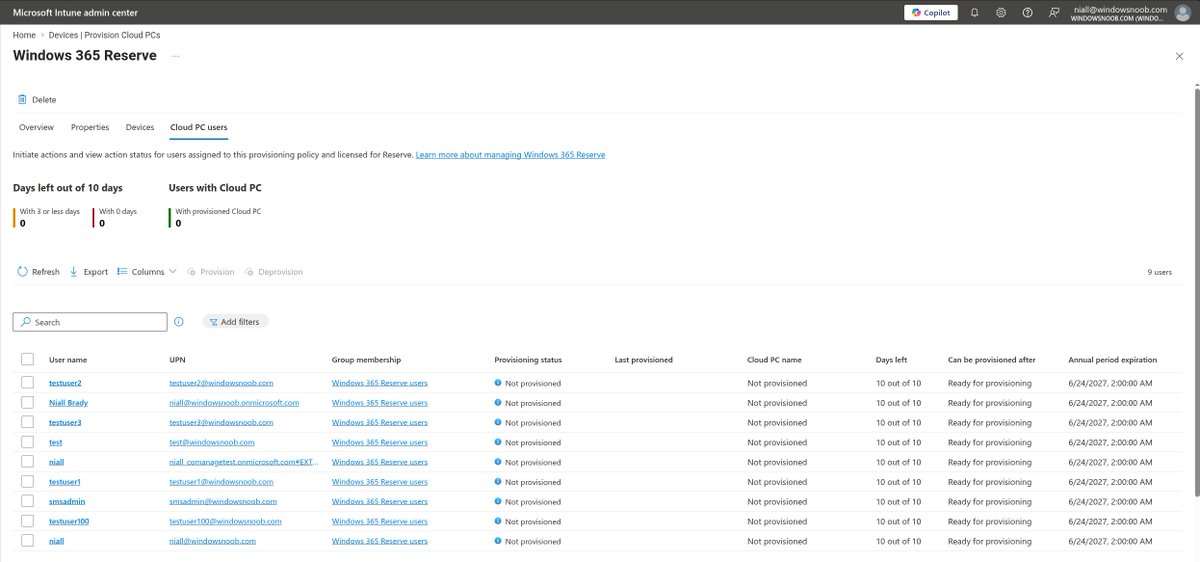The width and height of the screenshot is (1200, 562).
Task: Go to Home breadcrumb
Action: pos(24,35)
